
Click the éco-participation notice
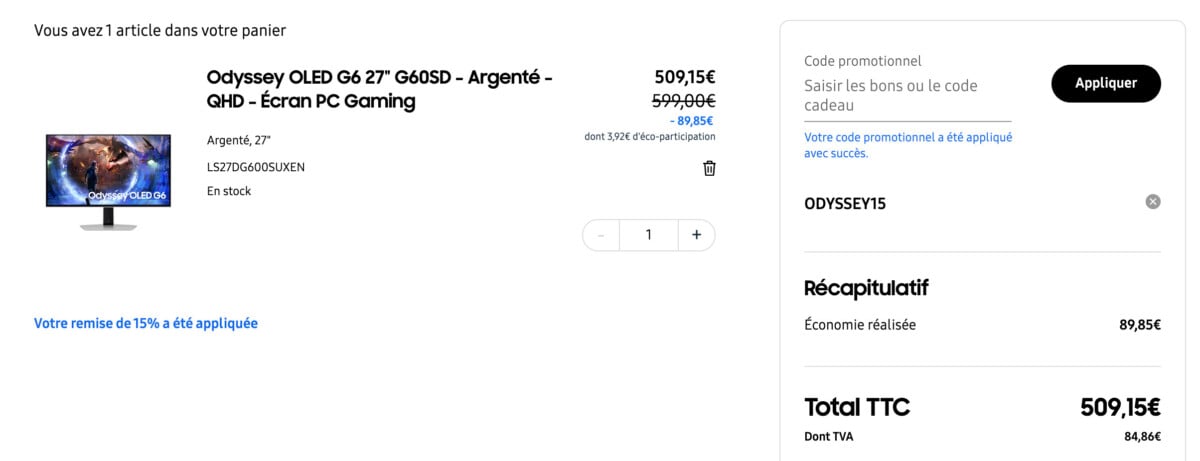tap(650, 137)
